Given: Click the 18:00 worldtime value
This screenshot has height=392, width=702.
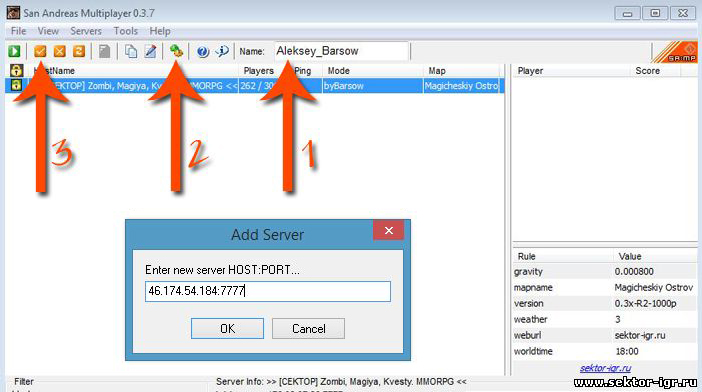Looking at the screenshot, I should (x=627, y=351).
